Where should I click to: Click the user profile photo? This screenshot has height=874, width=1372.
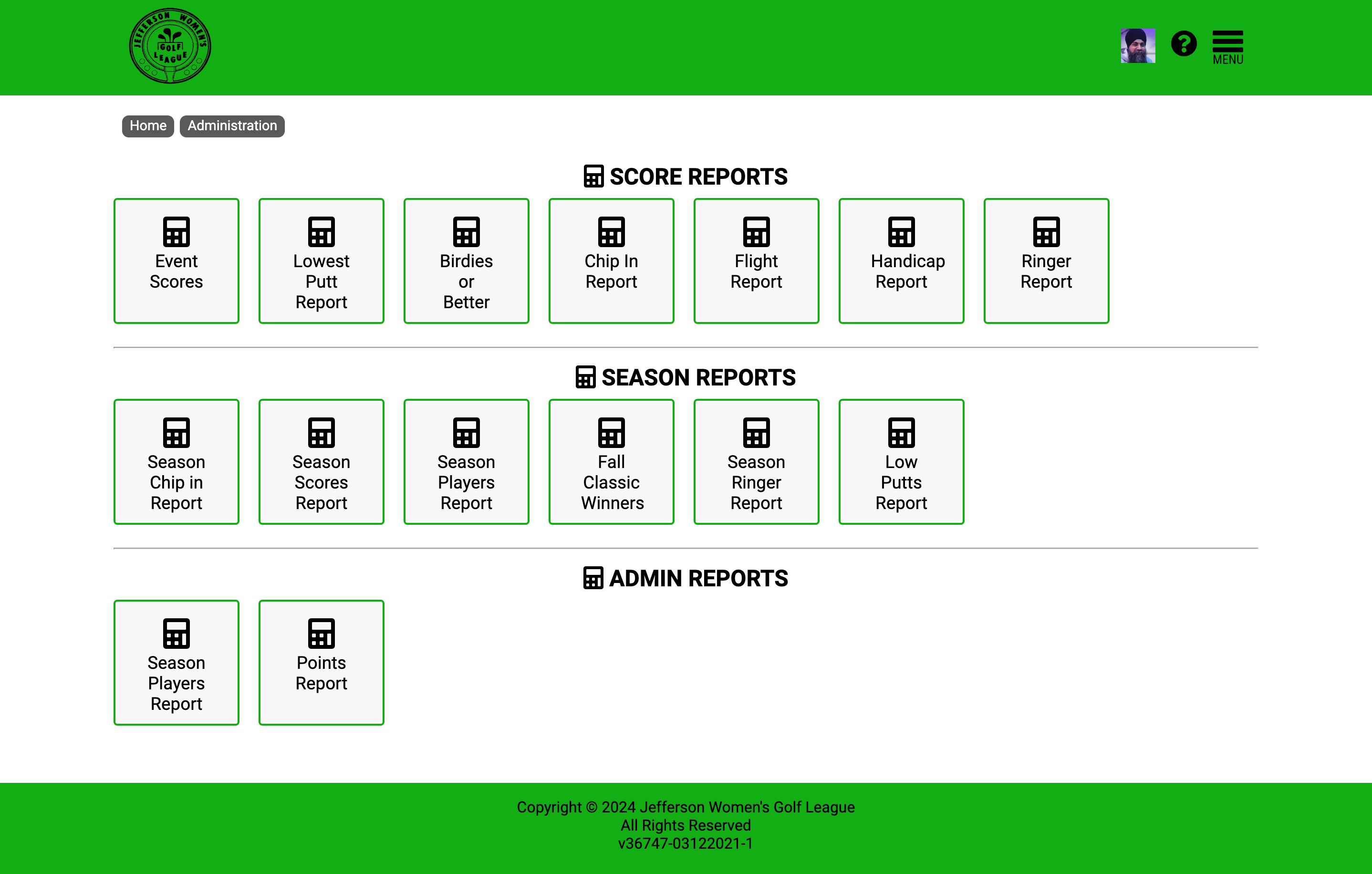pos(1137,46)
